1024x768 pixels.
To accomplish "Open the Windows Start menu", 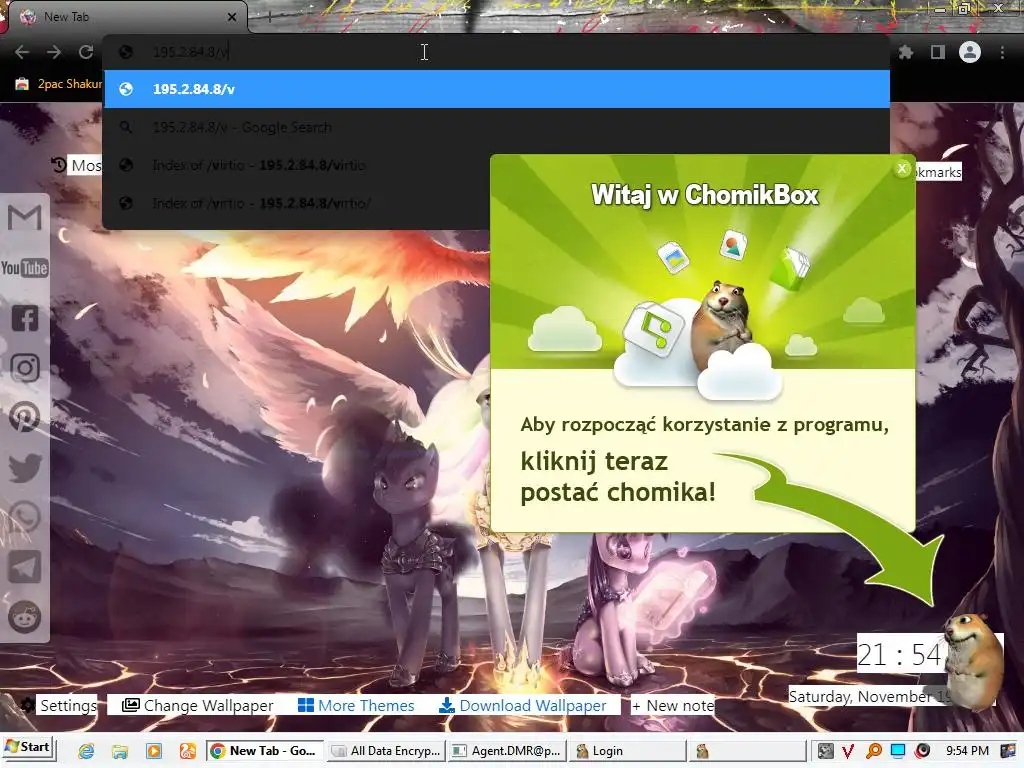I will coord(28,748).
